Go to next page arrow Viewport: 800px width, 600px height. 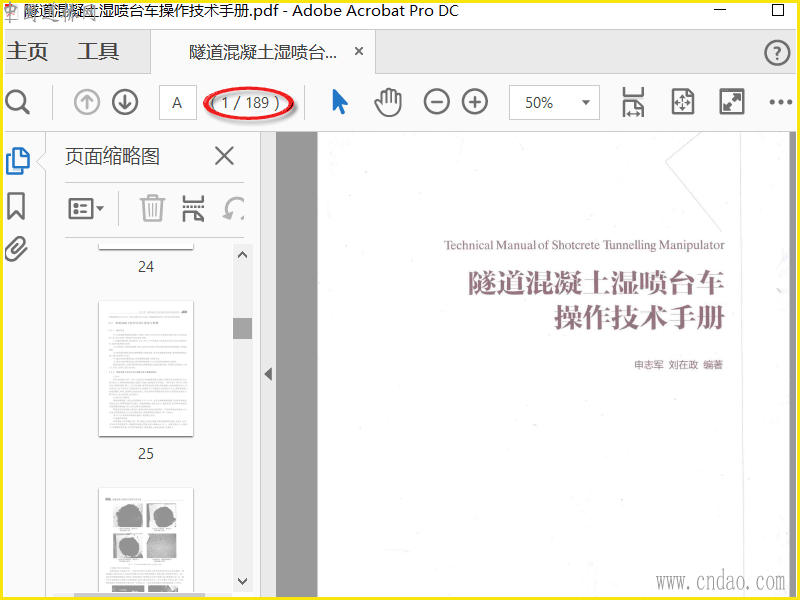coord(125,103)
